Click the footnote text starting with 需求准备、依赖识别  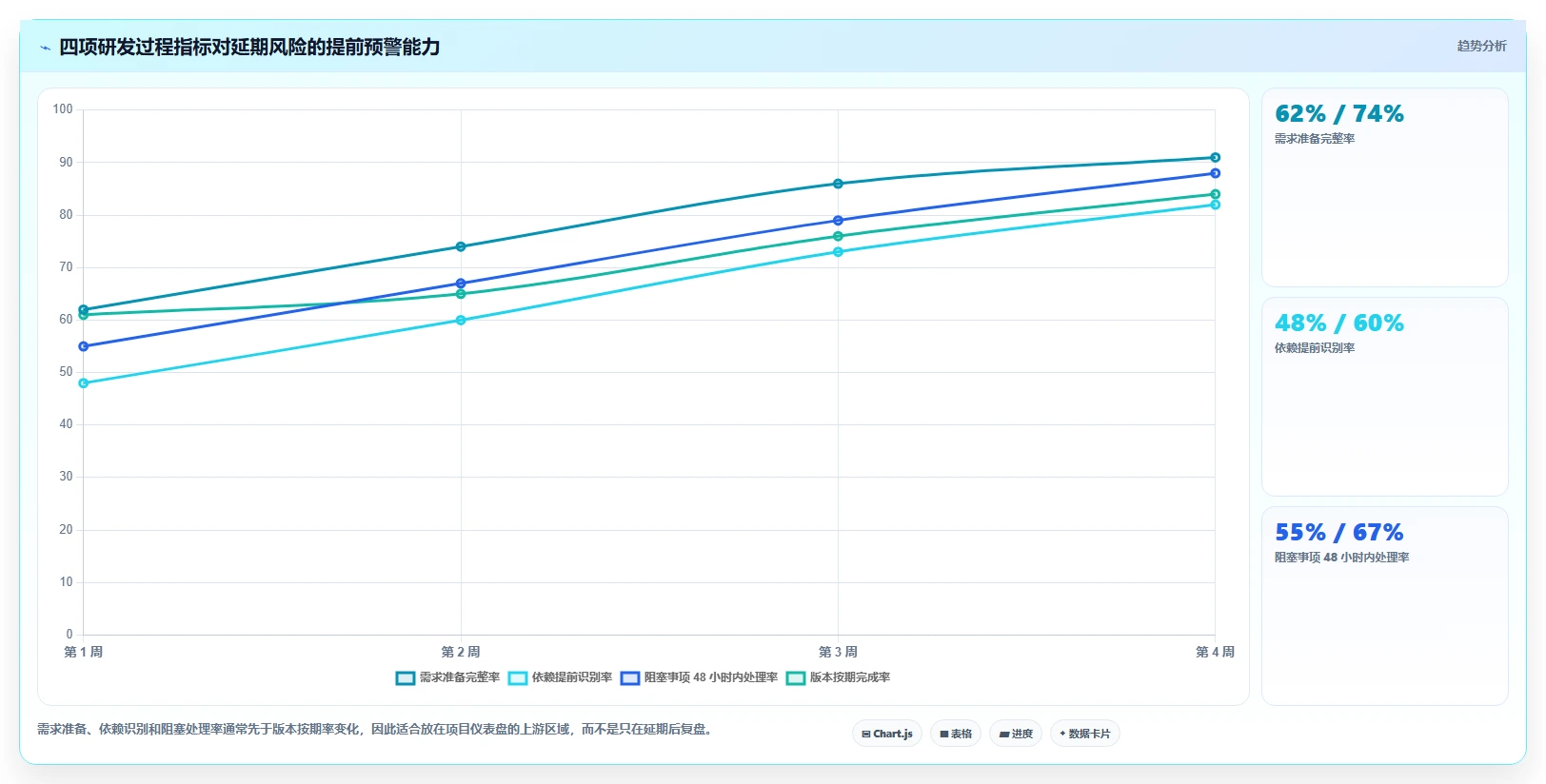pos(376,729)
